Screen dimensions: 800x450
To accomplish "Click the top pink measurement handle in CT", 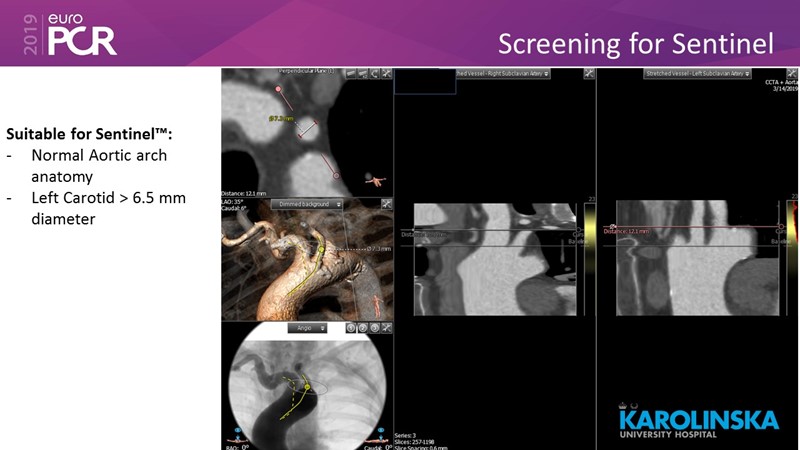I will point(276,89).
